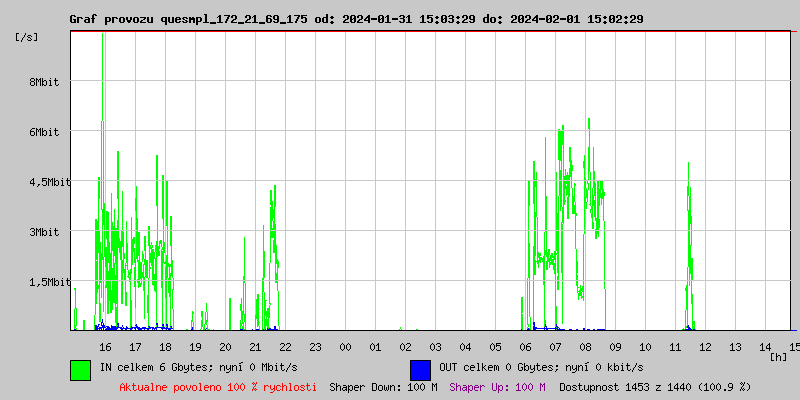Click the [/s] unit label above the y-axis
800x400 pixels.
click(27, 37)
